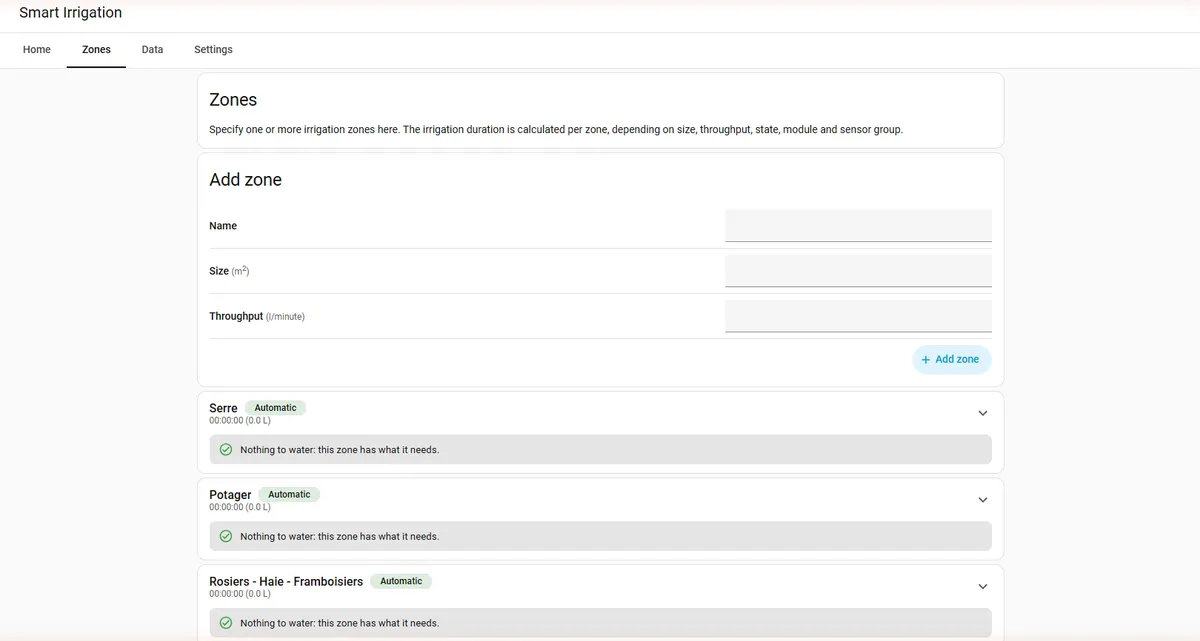Click the Automatic badge on Potager

[x=289, y=495]
